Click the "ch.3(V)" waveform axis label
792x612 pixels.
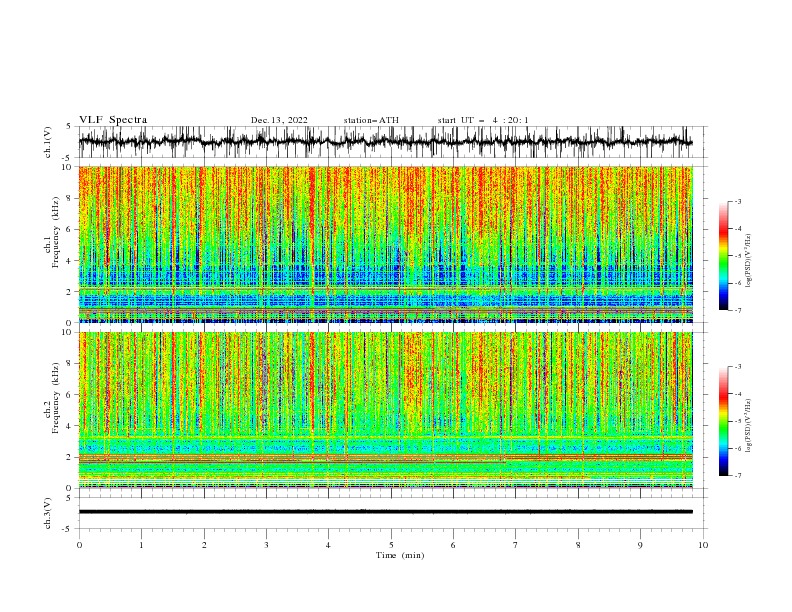48,513
